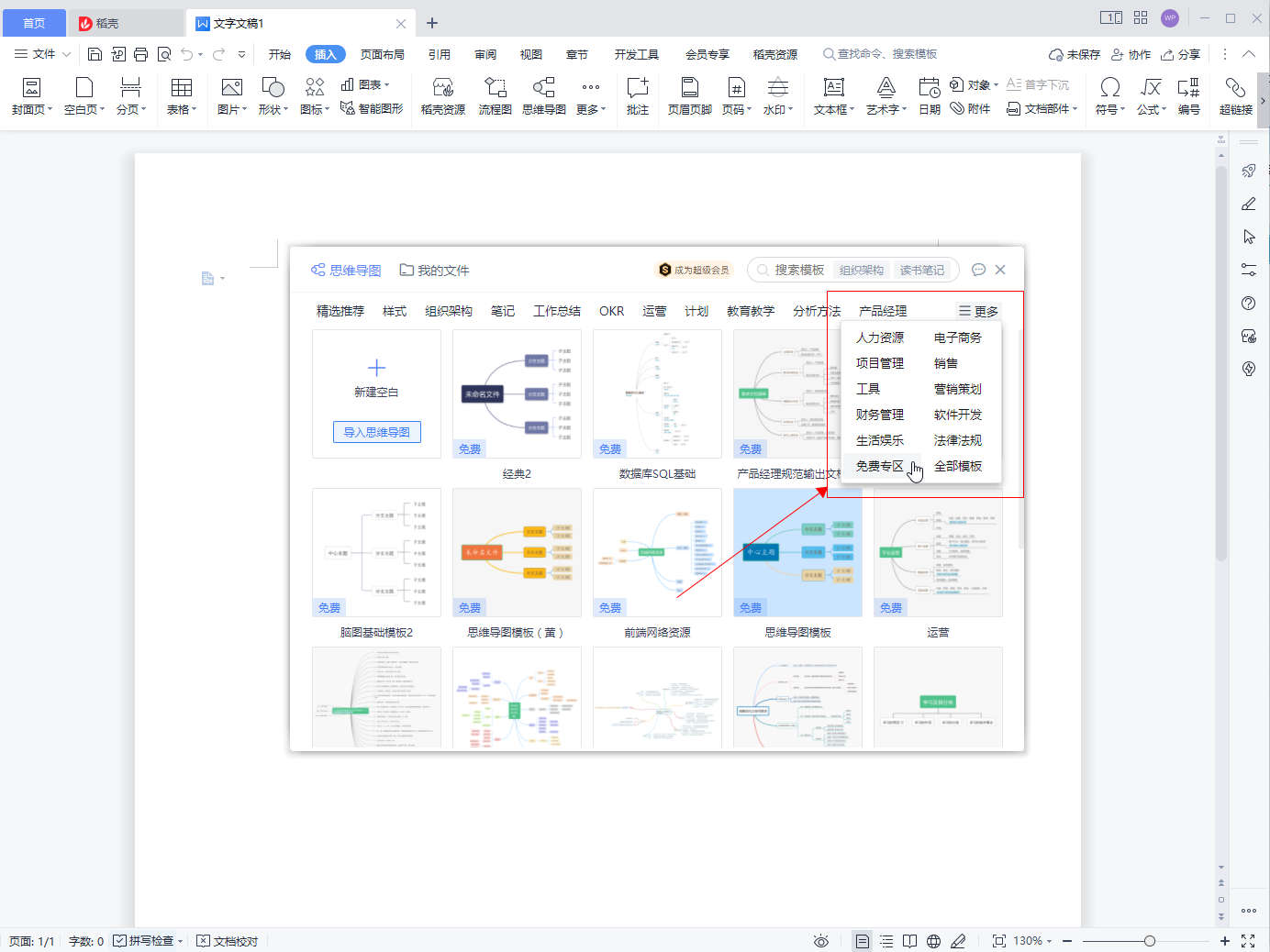Open the 130% zoom level dropdown
The image size is (1270, 952).
tap(1049, 941)
